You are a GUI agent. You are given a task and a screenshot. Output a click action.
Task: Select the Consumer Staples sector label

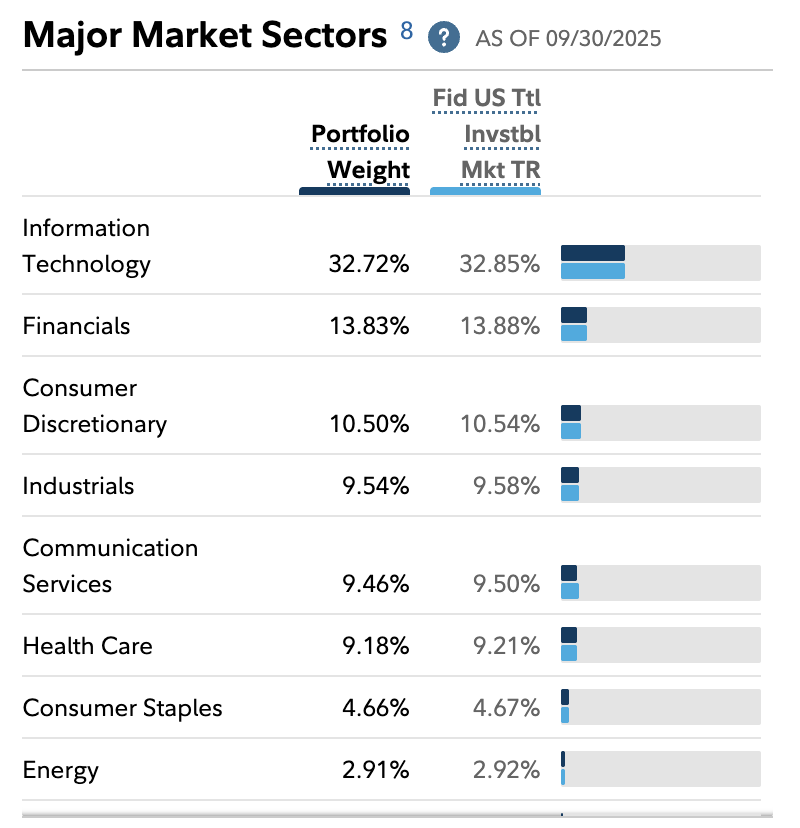[122, 708]
